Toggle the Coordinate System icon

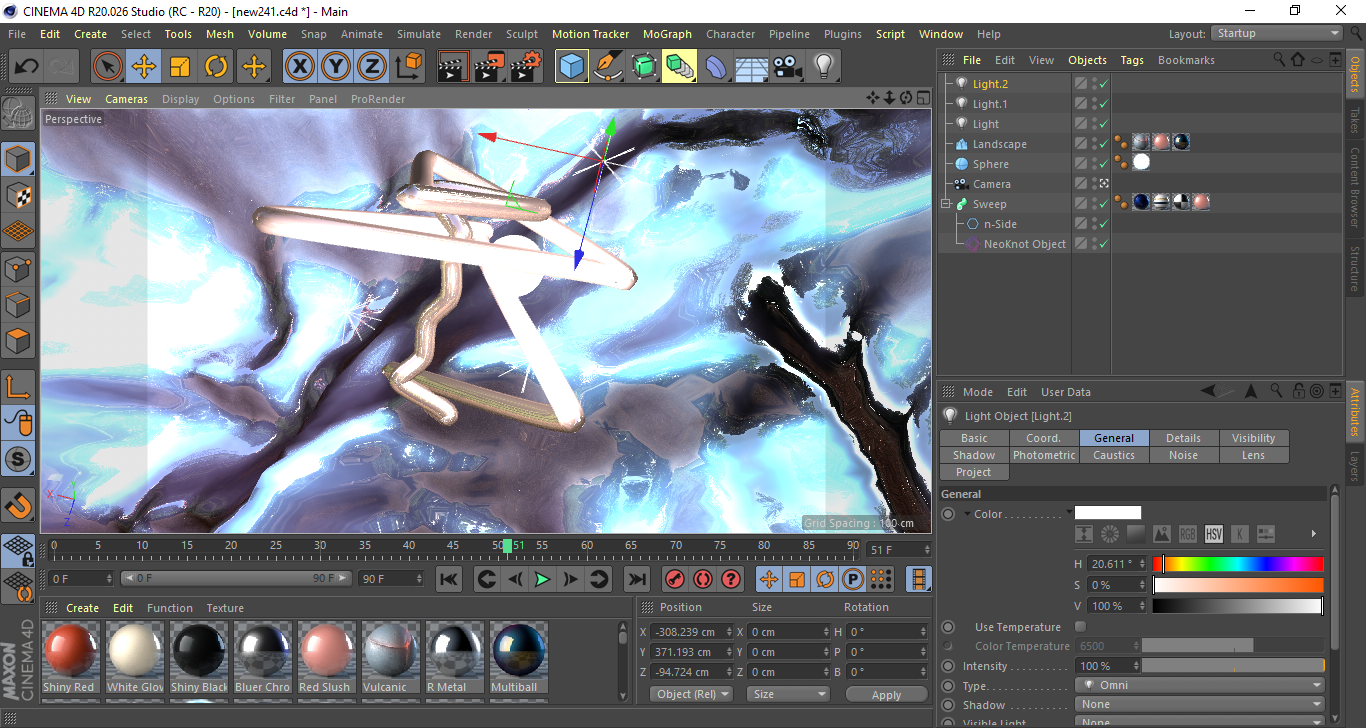tap(408, 67)
